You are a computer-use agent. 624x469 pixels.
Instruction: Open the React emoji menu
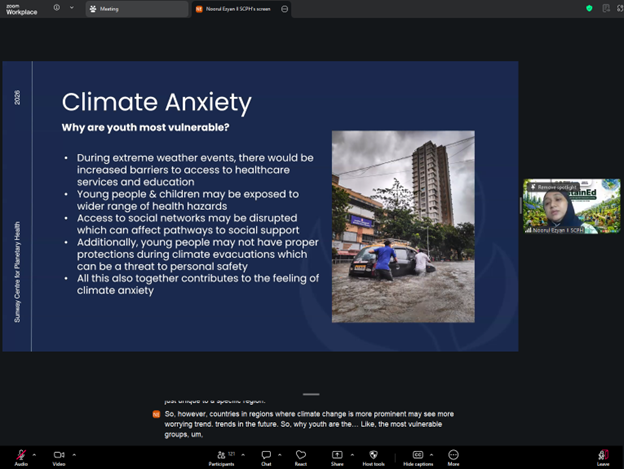(300, 454)
